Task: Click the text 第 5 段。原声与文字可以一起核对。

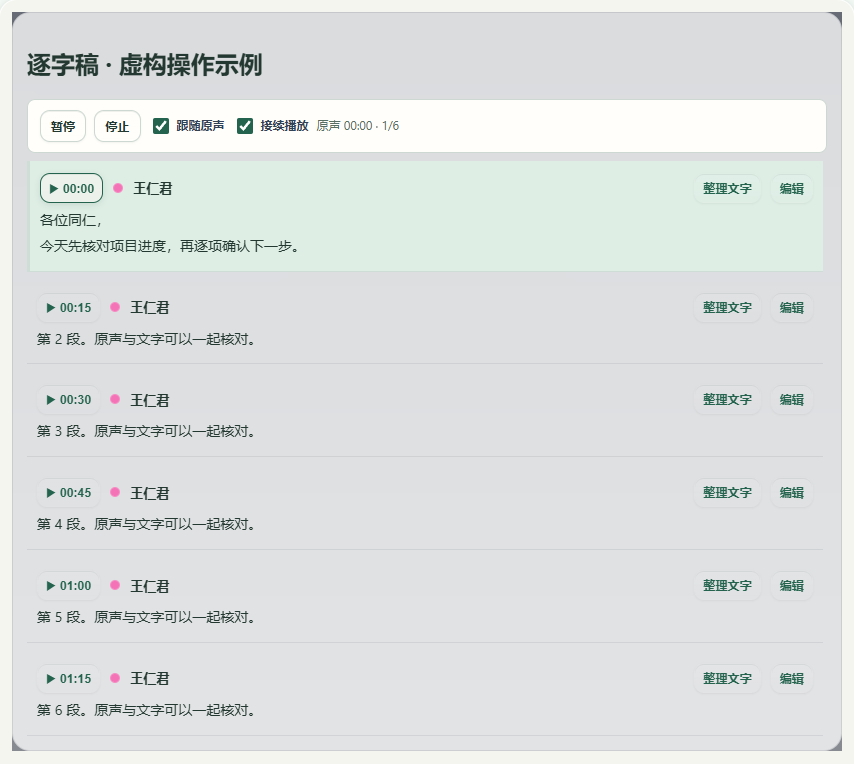Action: point(147,618)
